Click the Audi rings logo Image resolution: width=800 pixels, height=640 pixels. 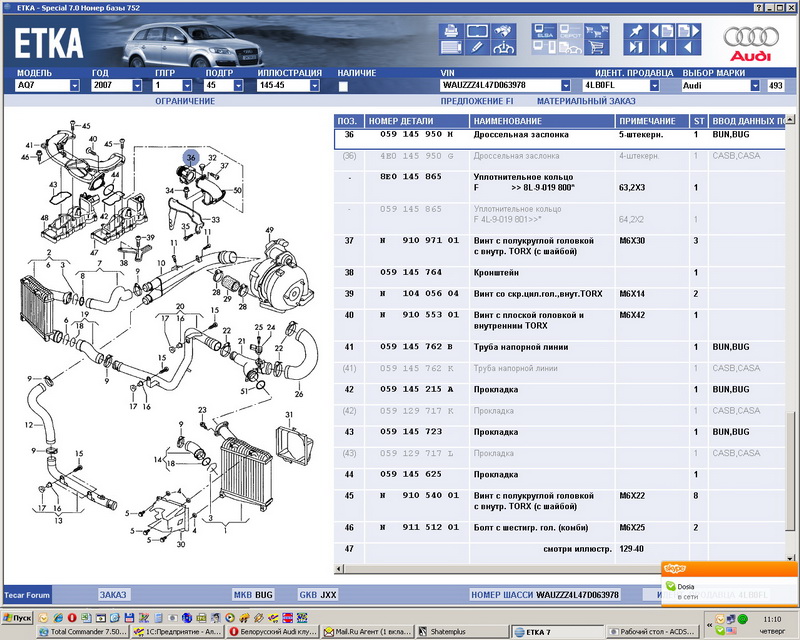[x=751, y=37]
